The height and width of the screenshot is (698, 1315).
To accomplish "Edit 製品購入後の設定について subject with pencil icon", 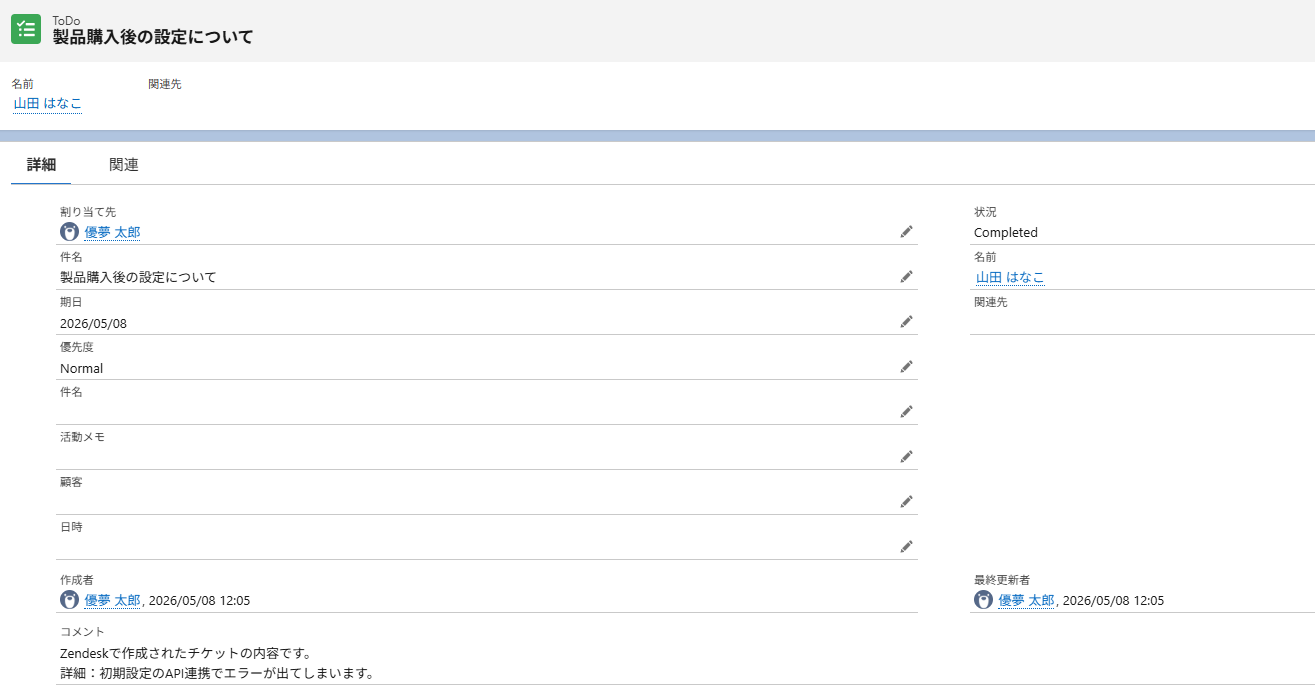I will click(906, 277).
